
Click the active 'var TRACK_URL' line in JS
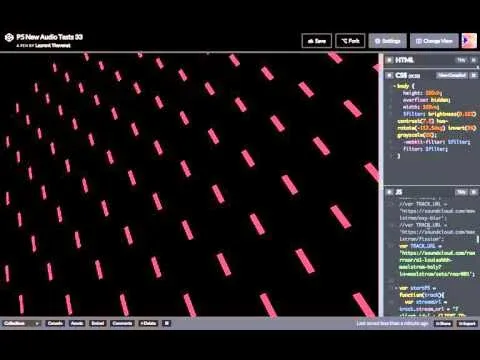click(x=420, y=246)
